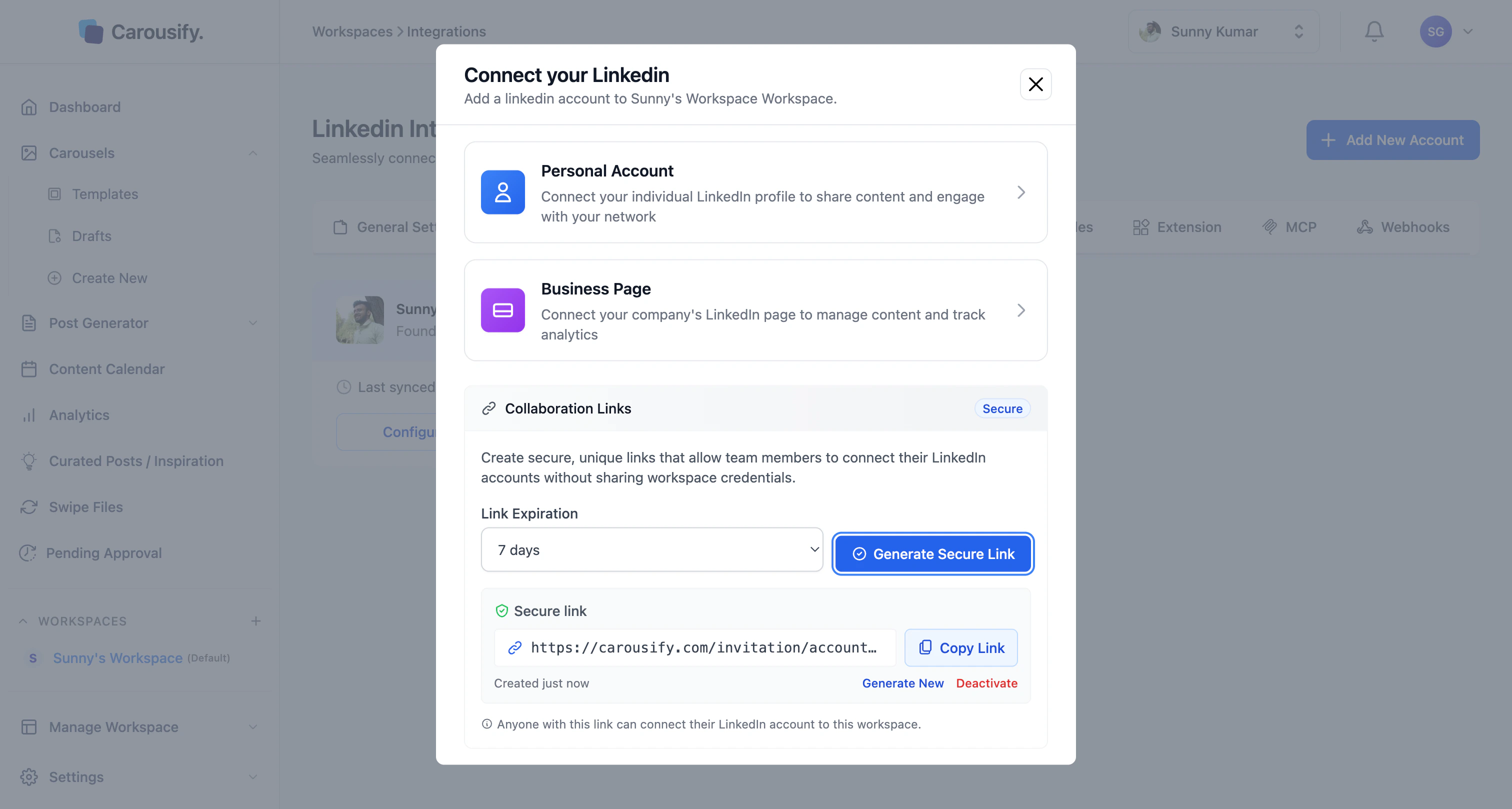Switch to the General Settings tab
The image size is (1512, 809).
[x=385, y=227]
